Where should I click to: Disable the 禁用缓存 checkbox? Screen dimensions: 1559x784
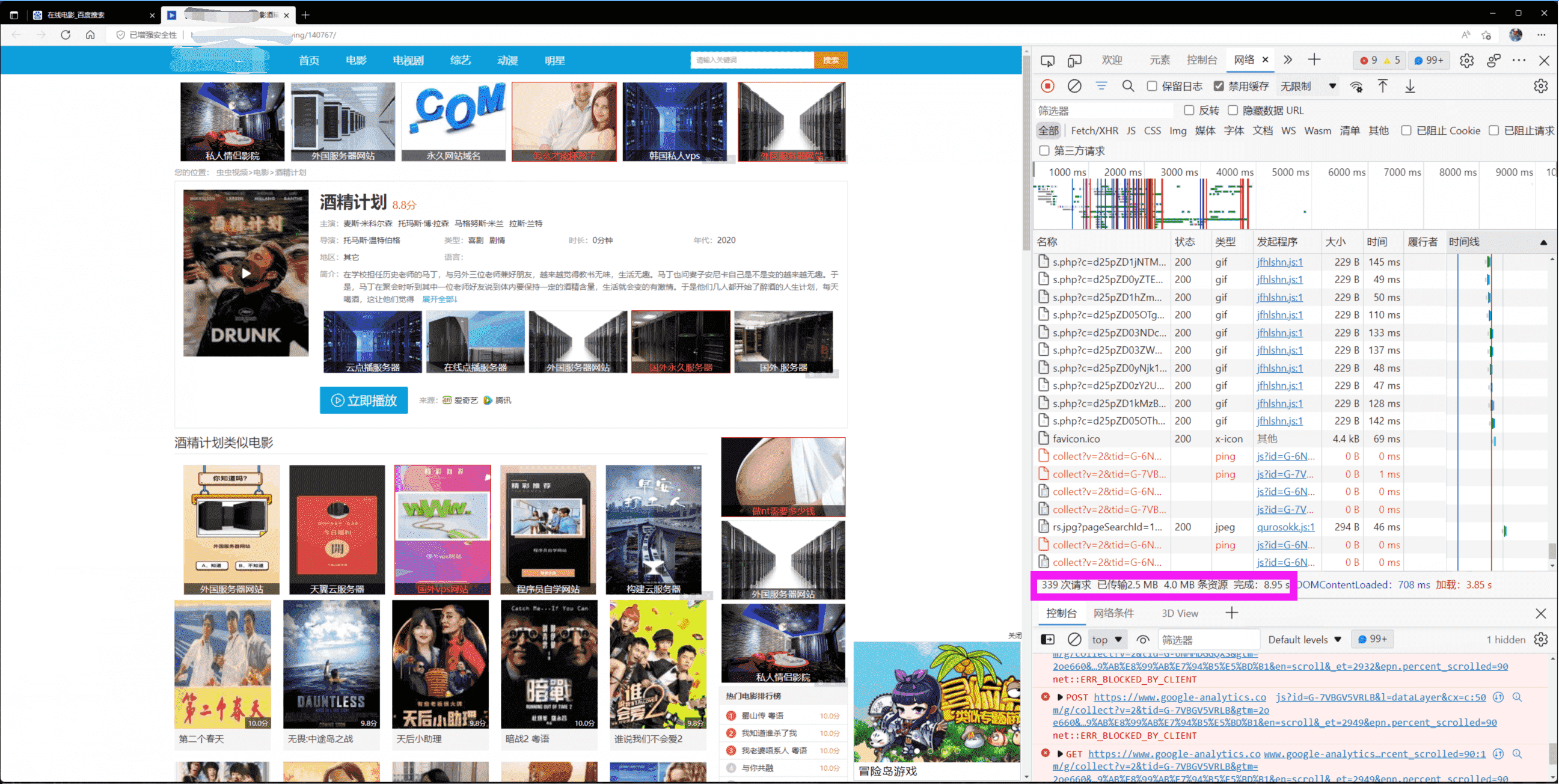point(1219,86)
